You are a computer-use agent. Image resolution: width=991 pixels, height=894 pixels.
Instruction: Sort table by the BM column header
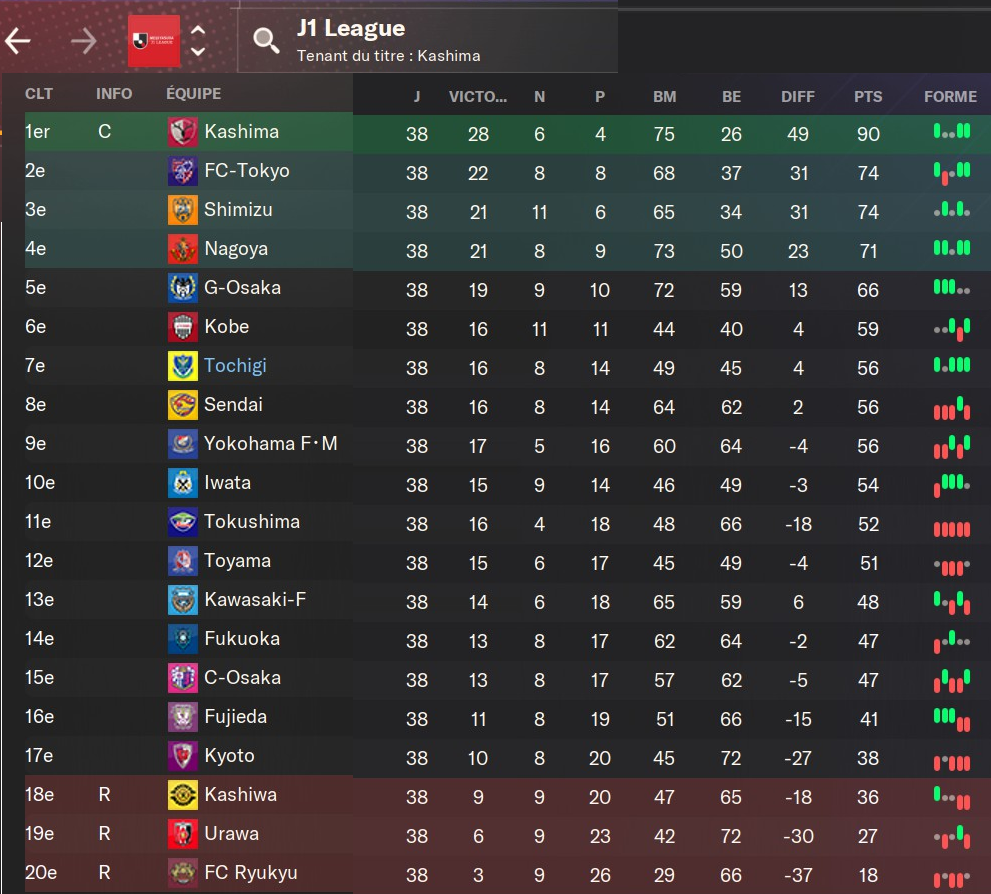tap(664, 97)
